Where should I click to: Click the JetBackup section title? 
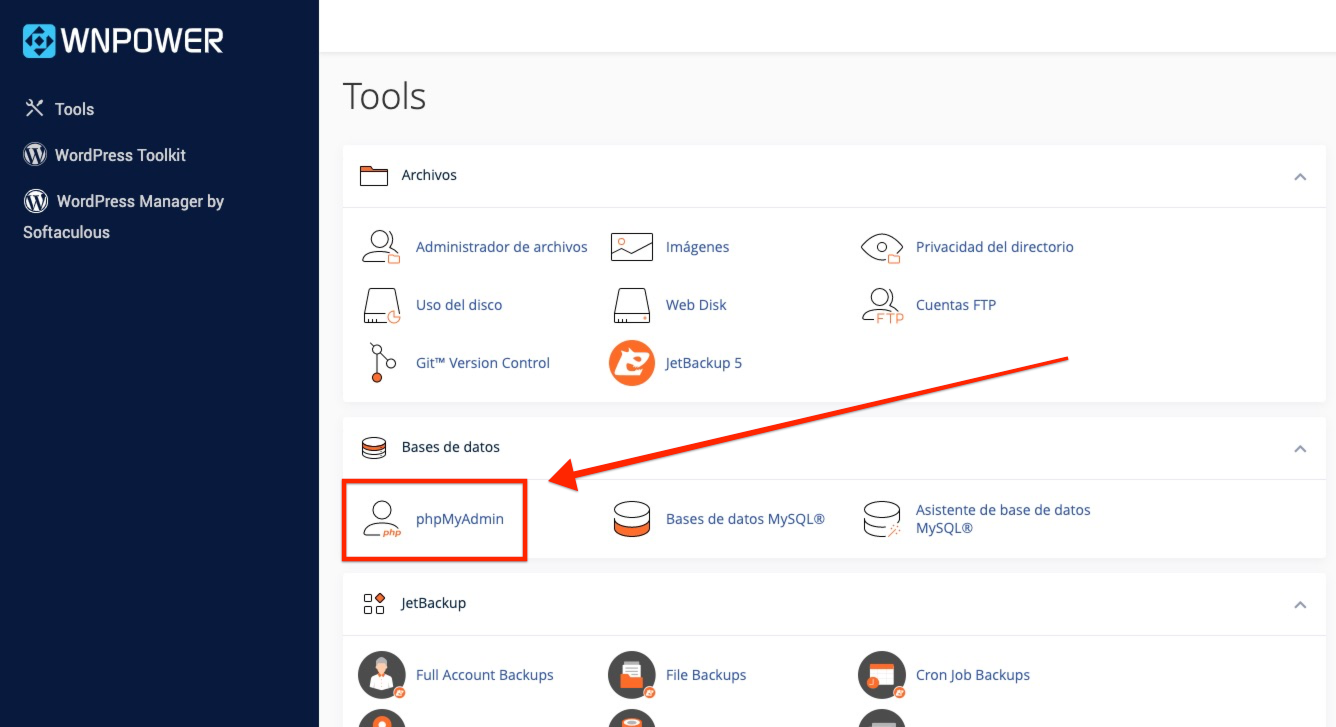point(434,603)
